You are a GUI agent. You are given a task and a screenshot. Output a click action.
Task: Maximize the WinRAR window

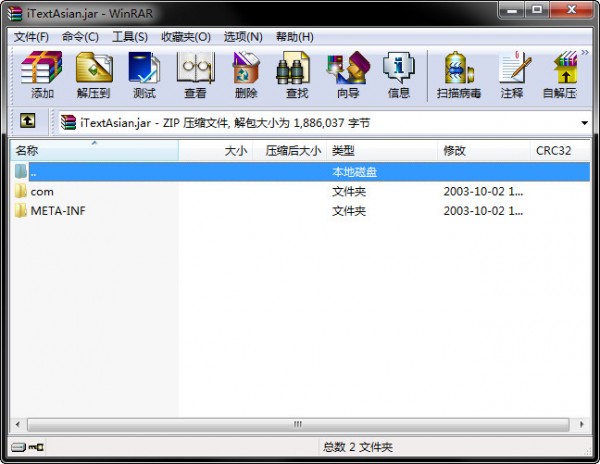coord(537,10)
